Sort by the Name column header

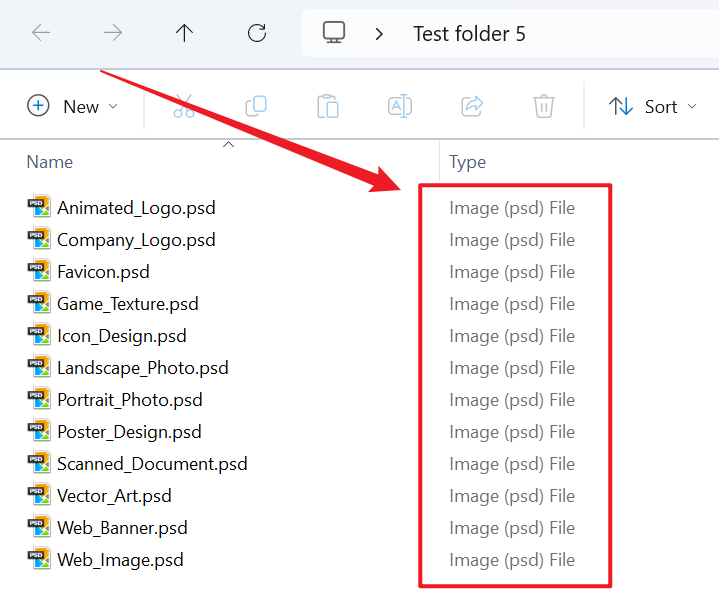click(x=50, y=162)
